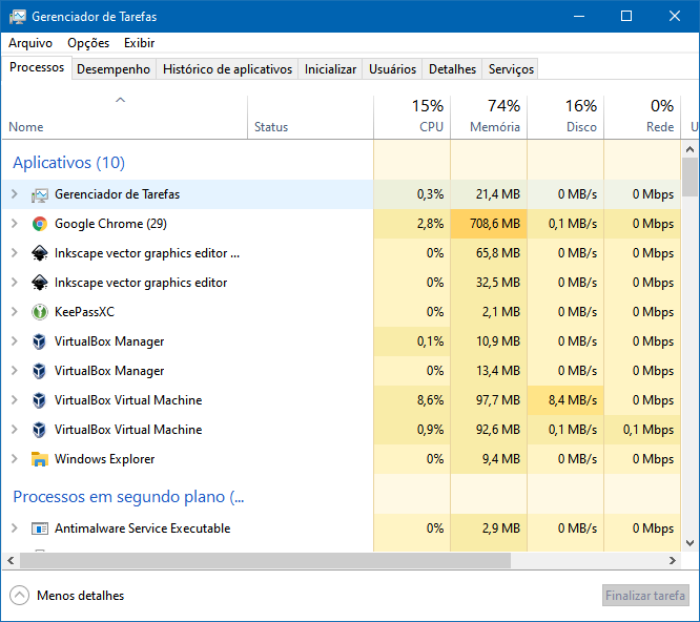Switch to Histórico de aplicativos tab

point(227,69)
